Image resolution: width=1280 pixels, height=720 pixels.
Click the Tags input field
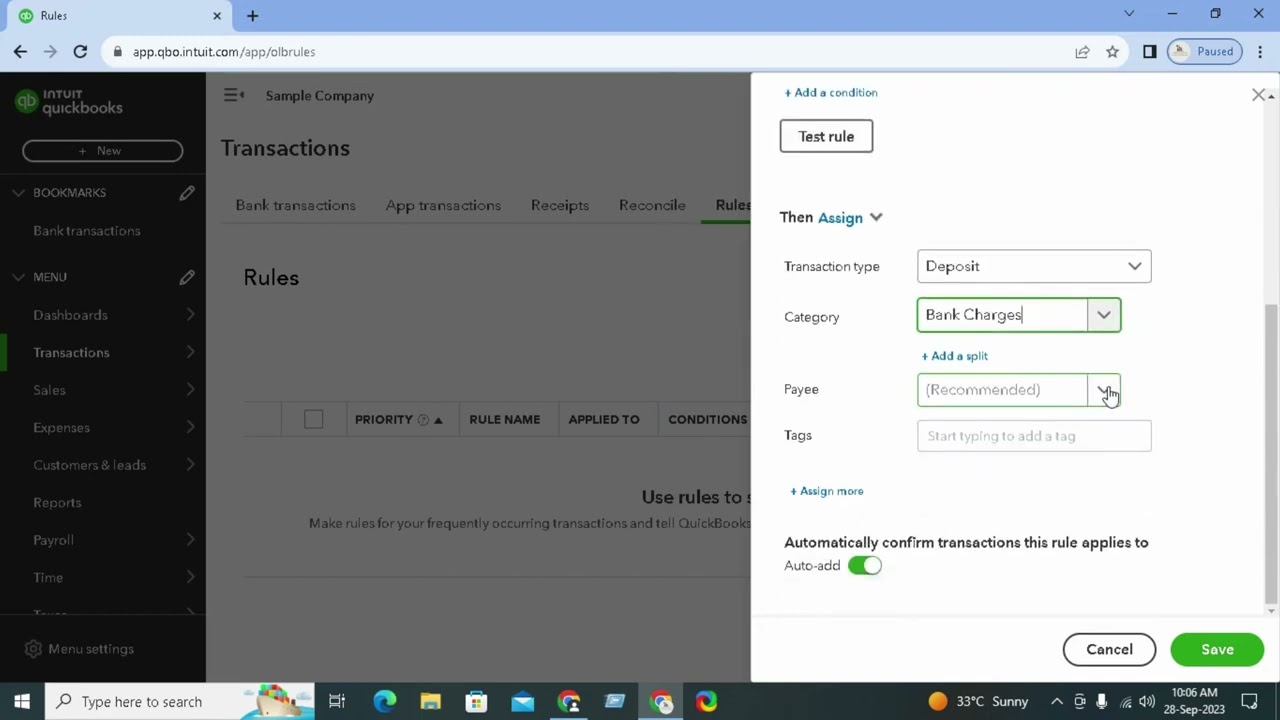coord(1034,436)
